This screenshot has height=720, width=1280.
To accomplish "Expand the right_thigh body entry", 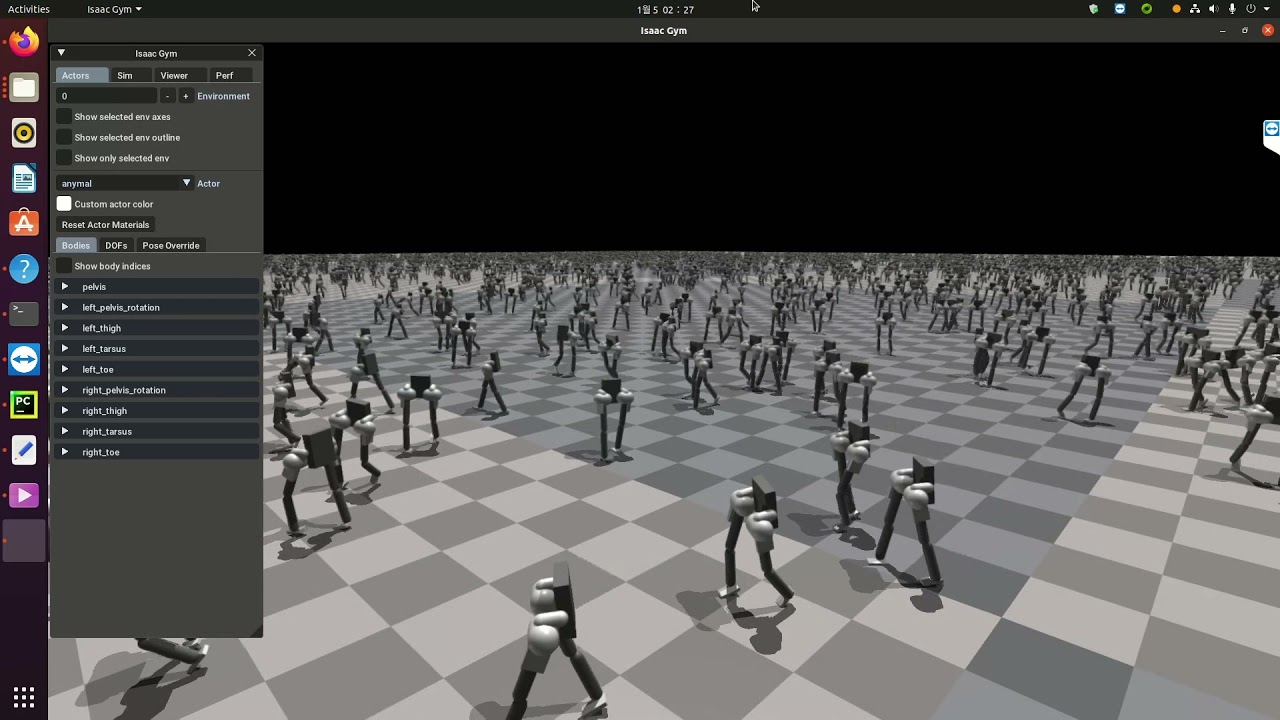I will (158, 411).
